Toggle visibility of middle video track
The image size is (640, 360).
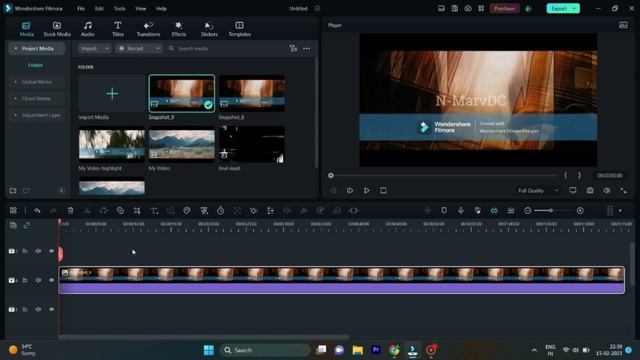coord(51,280)
